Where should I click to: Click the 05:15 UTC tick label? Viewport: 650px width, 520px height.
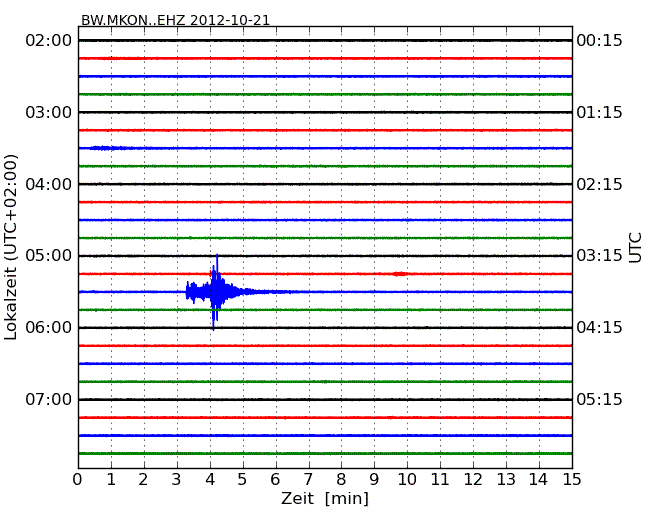(599, 399)
